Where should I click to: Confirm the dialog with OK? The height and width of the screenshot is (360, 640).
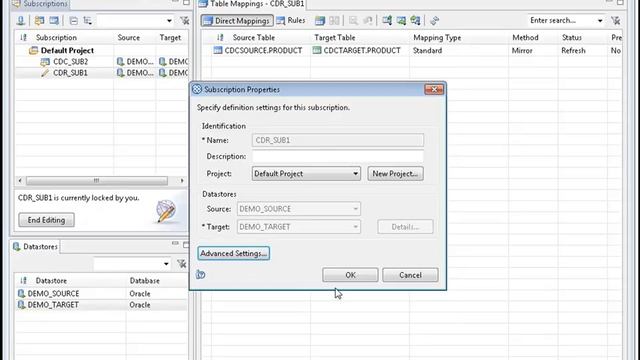[350, 275]
